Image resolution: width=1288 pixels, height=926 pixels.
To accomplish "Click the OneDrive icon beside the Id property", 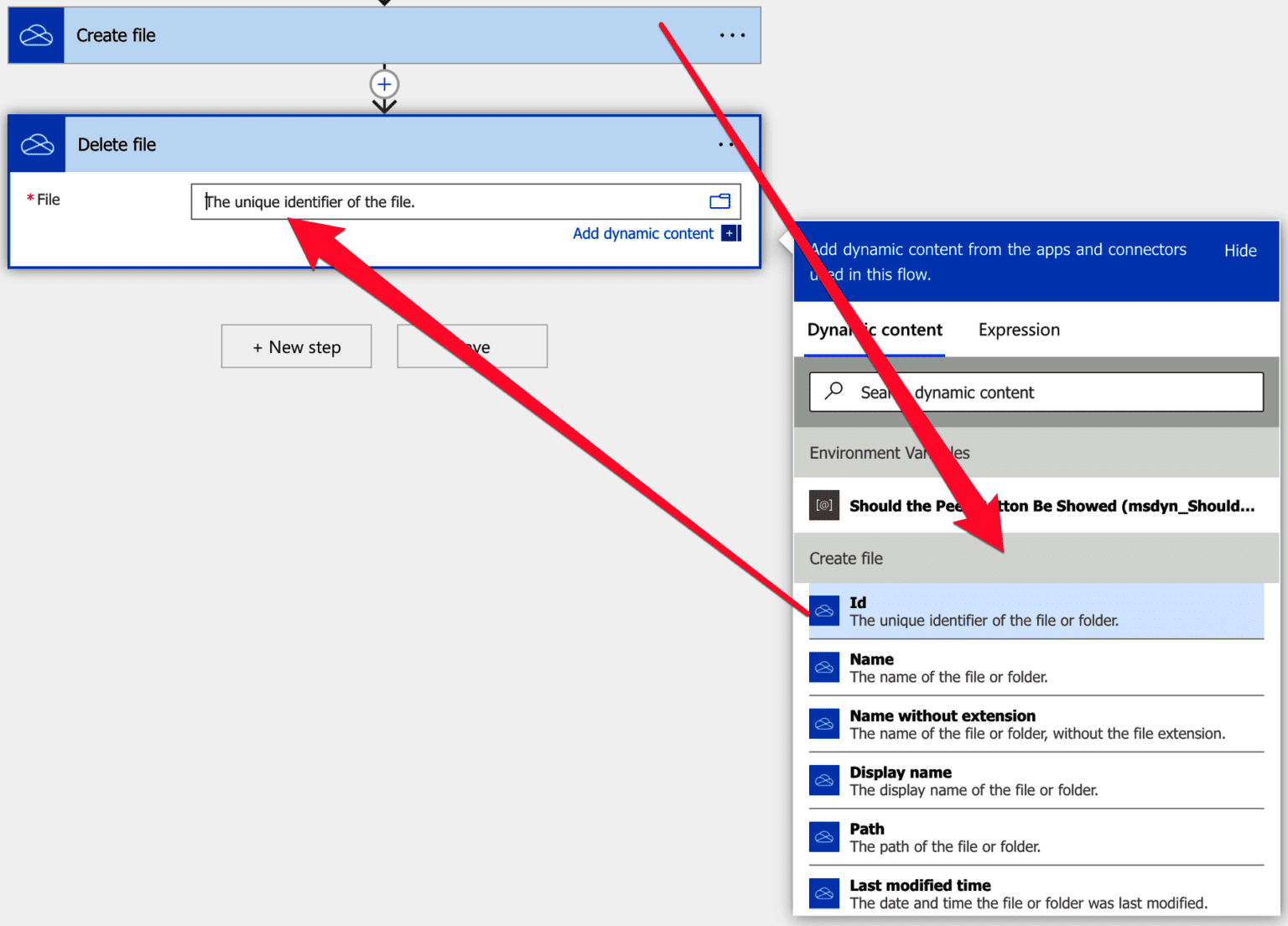I will point(824,611).
